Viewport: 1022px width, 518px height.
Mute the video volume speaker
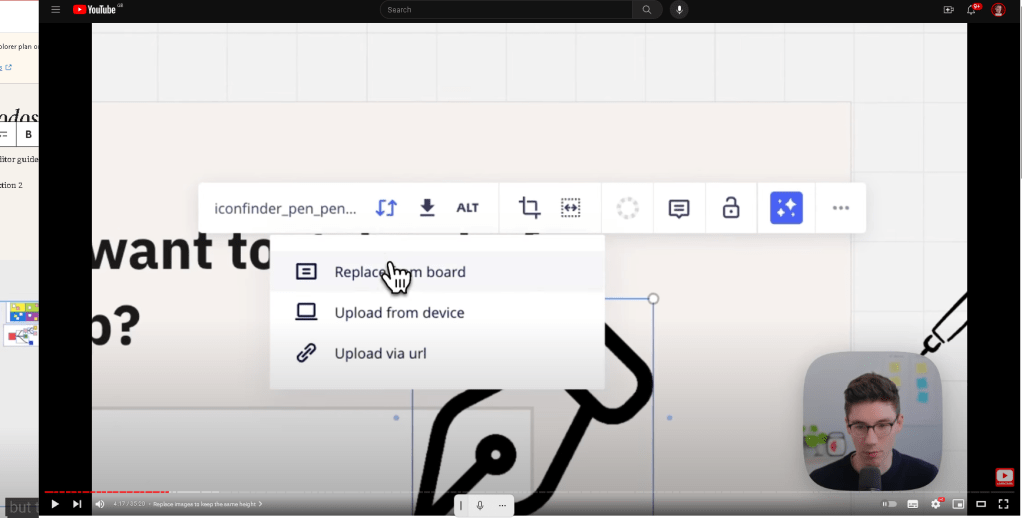100,504
